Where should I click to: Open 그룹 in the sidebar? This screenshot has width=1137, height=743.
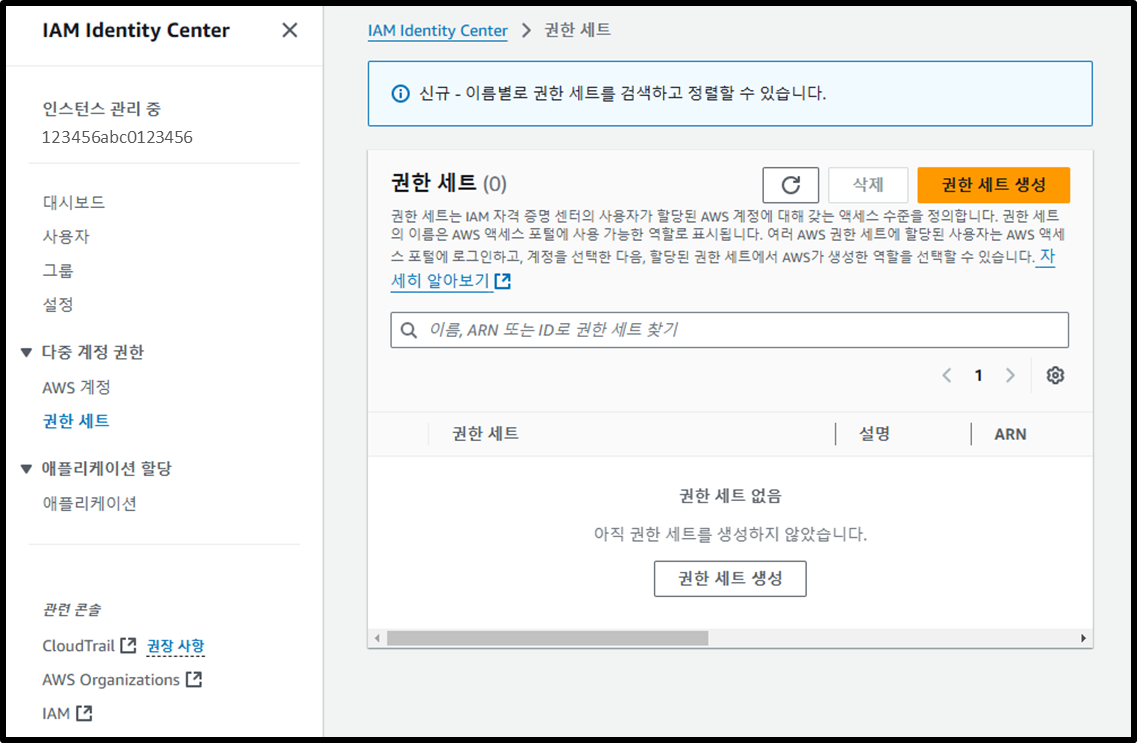58,270
